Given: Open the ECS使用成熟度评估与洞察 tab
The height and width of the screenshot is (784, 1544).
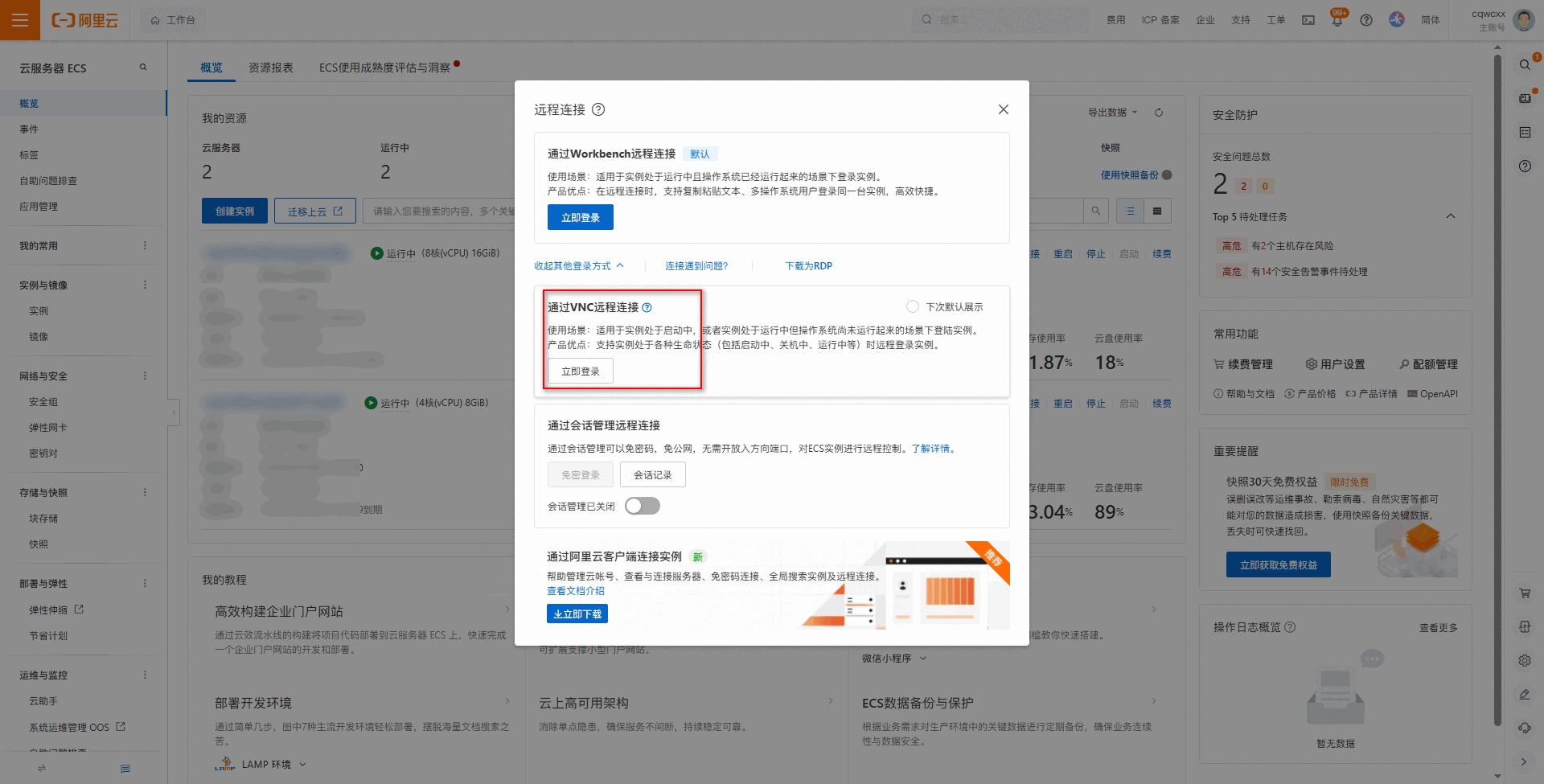Looking at the screenshot, I should pyautogui.click(x=384, y=68).
